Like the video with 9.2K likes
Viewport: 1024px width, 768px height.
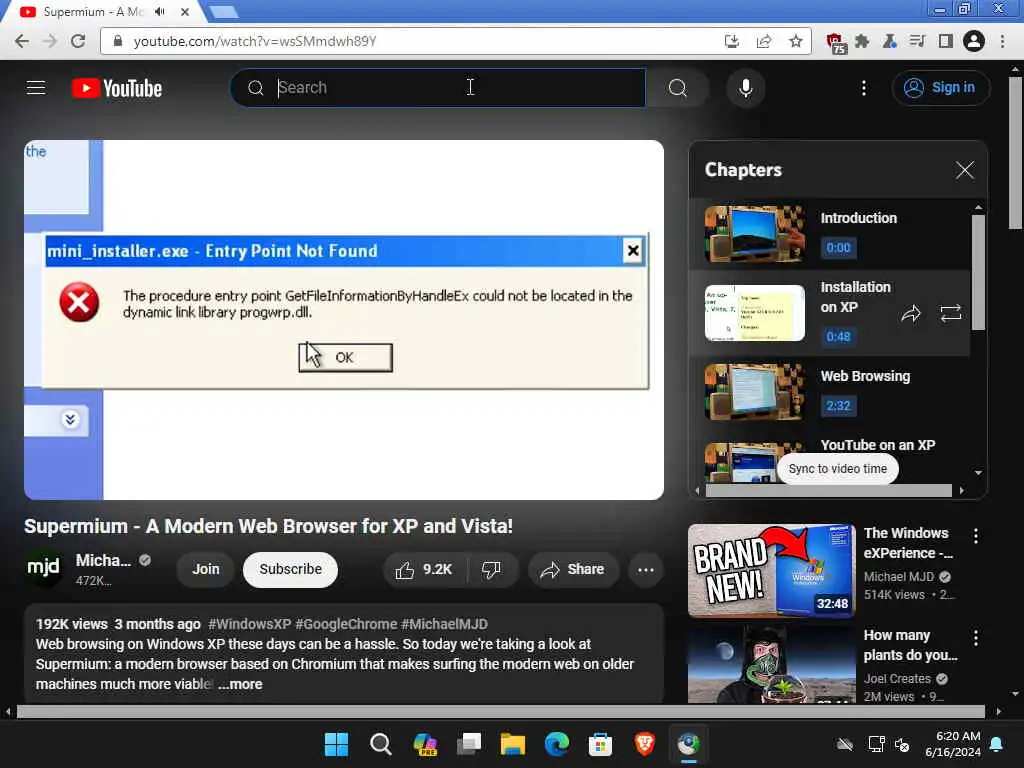point(424,569)
